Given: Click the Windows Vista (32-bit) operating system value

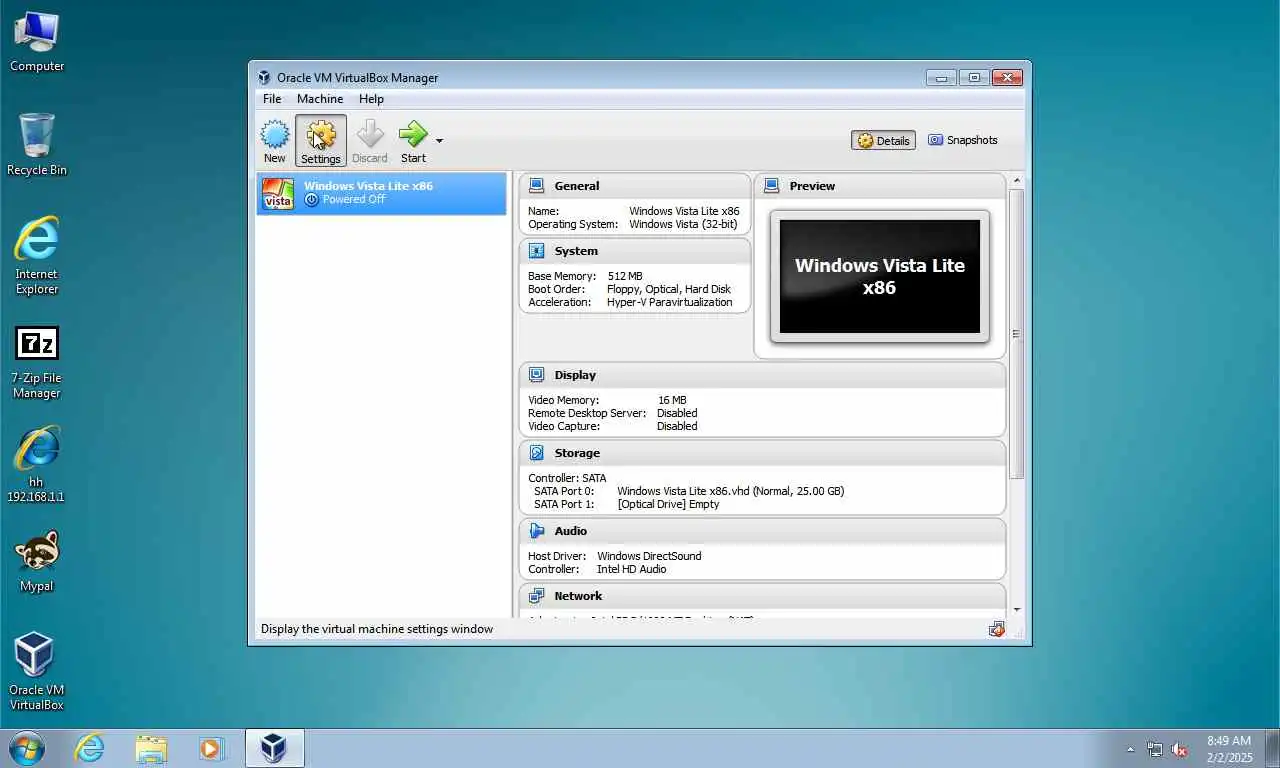Looking at the screenshot, I should 683,224.
